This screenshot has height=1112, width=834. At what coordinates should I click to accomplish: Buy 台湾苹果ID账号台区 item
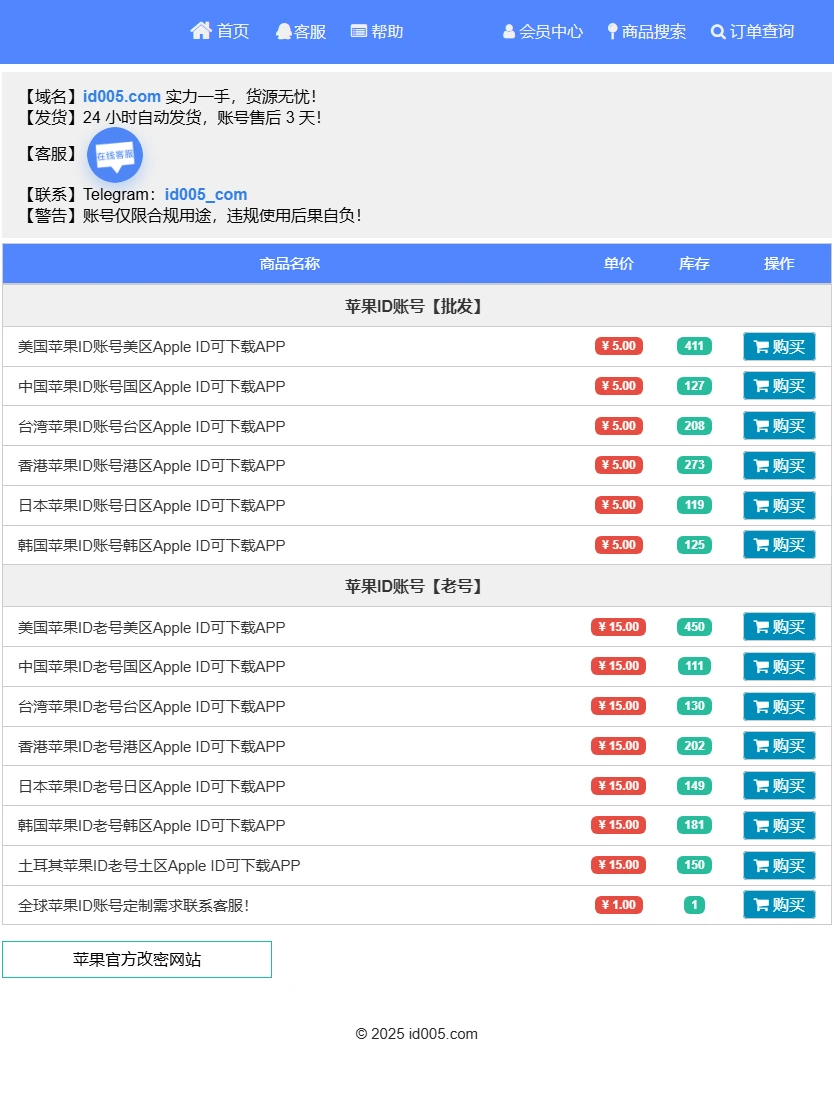click(x=779, y=426)
